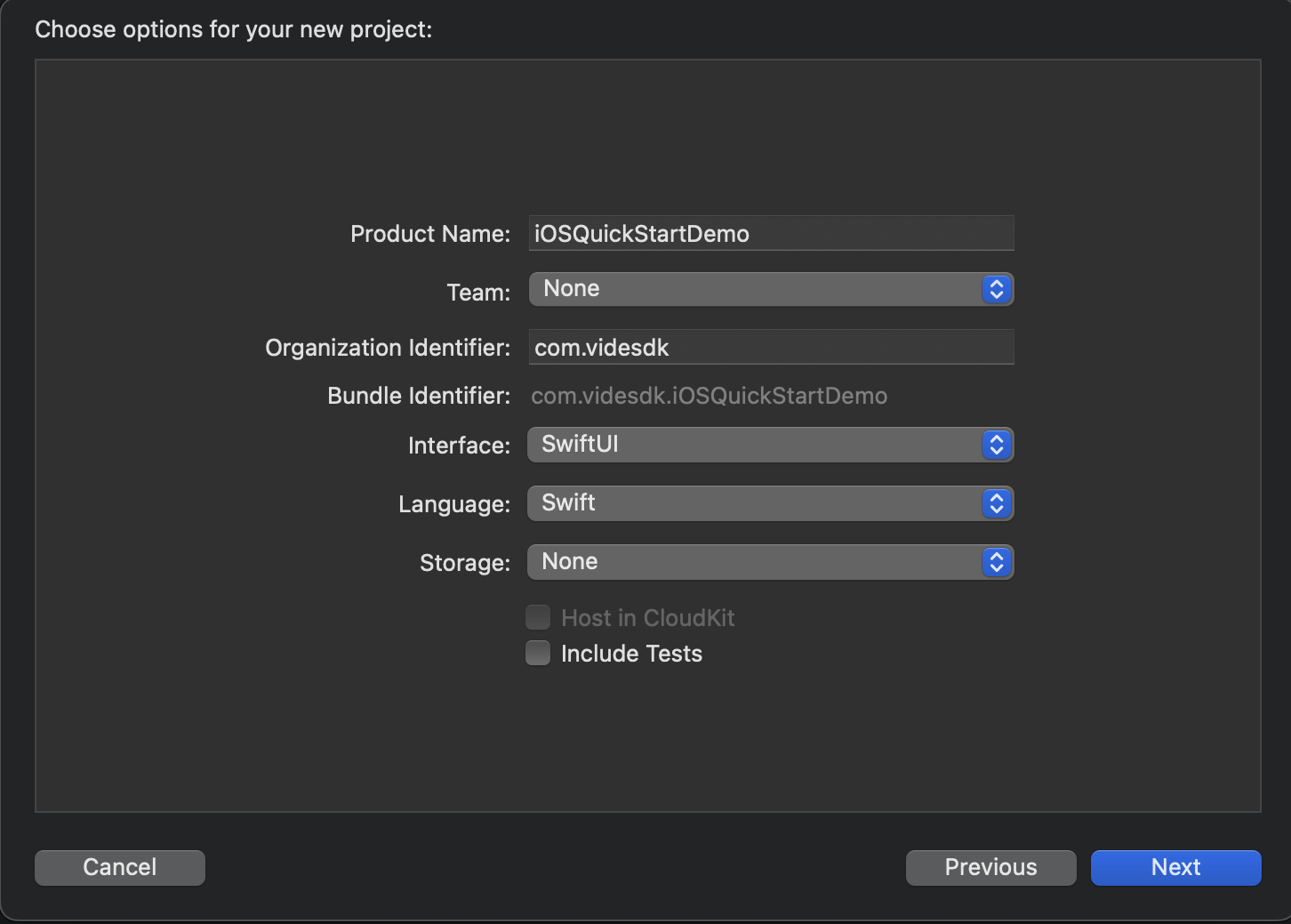Proceed with the Next button
Viewport: 1291px width, 924px height.
[1175, 867]
